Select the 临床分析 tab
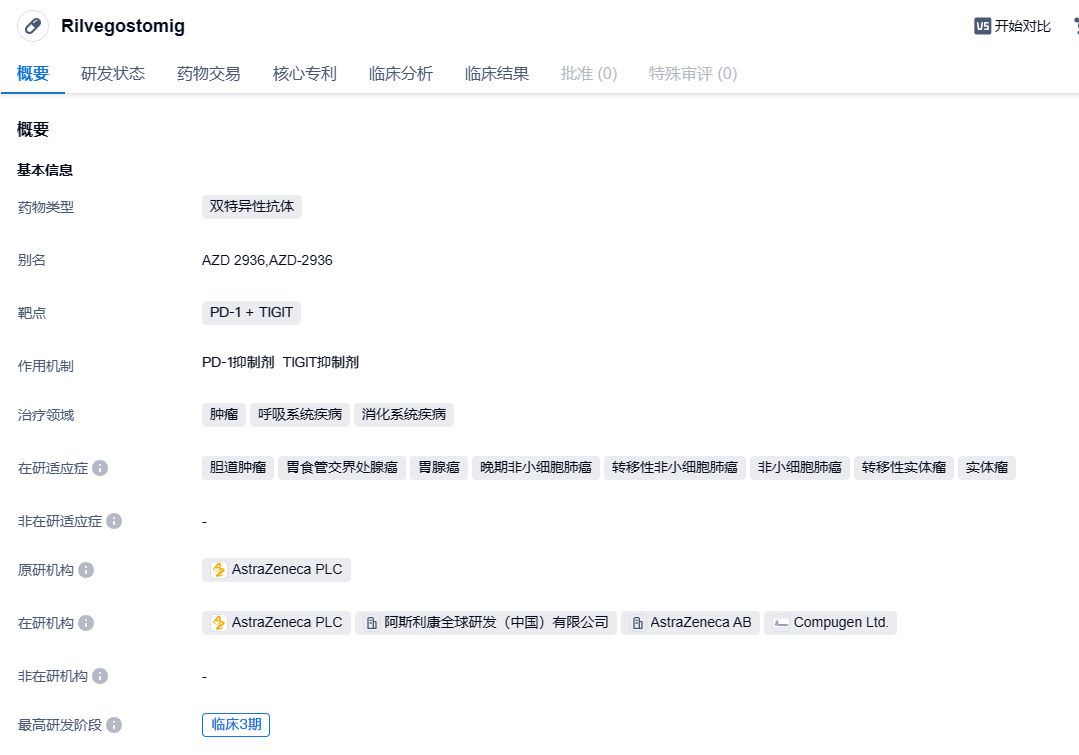The image size is (1079, 755). pos(401,74)
